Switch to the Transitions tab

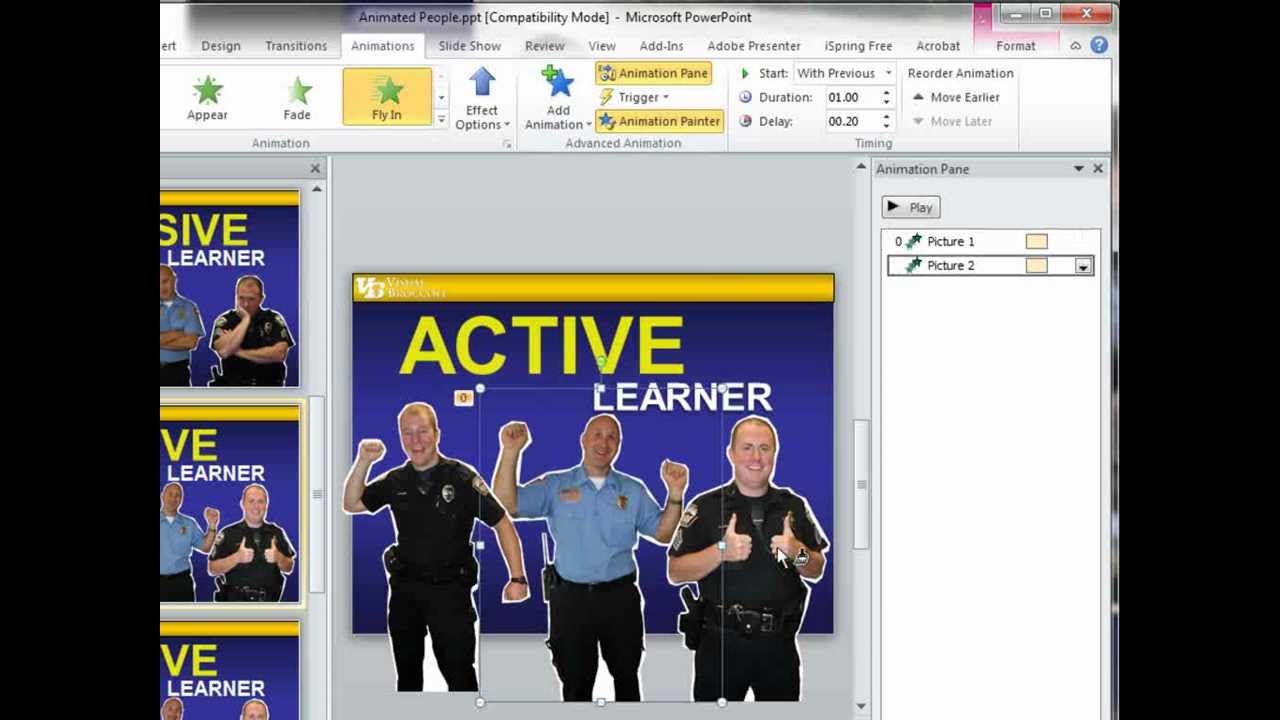296,46
